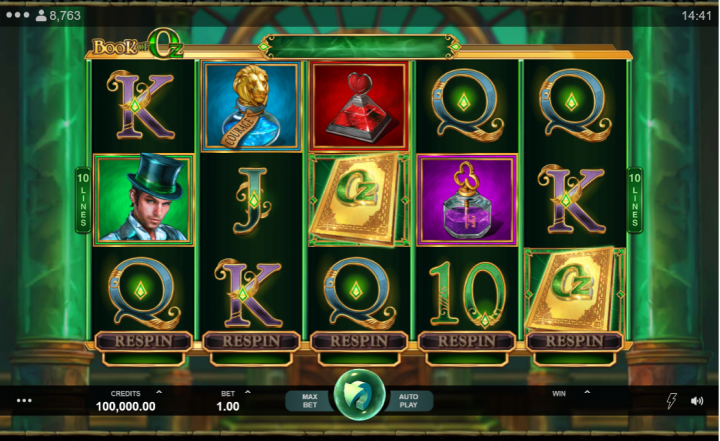
Task: Respin the third reel
Action: tap(359, 341)
